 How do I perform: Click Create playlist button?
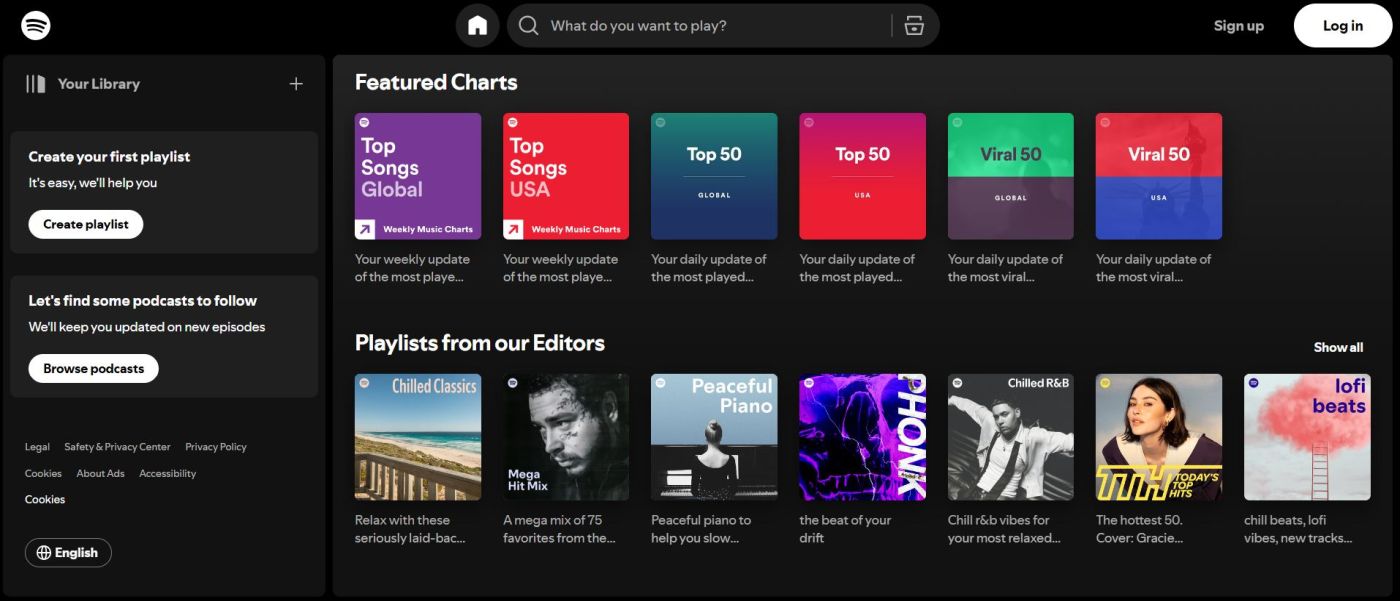pyautogui.click(x=86, y=224)
